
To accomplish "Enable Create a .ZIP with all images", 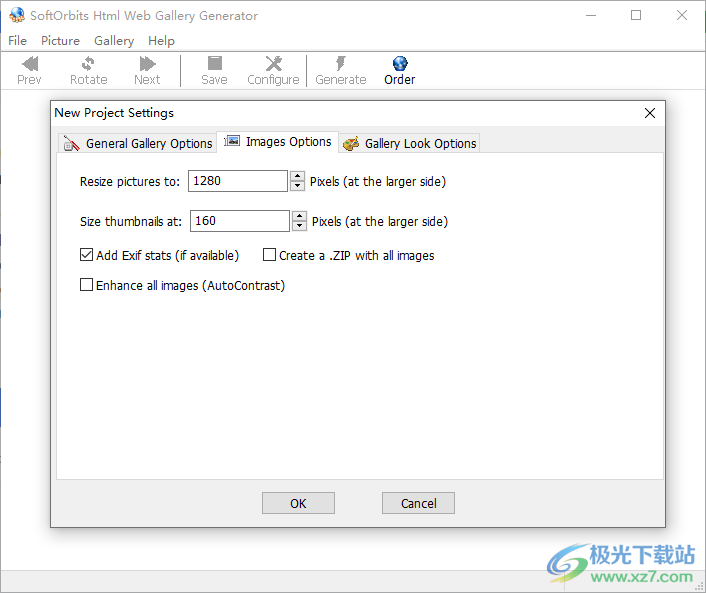I will point(269,255).
